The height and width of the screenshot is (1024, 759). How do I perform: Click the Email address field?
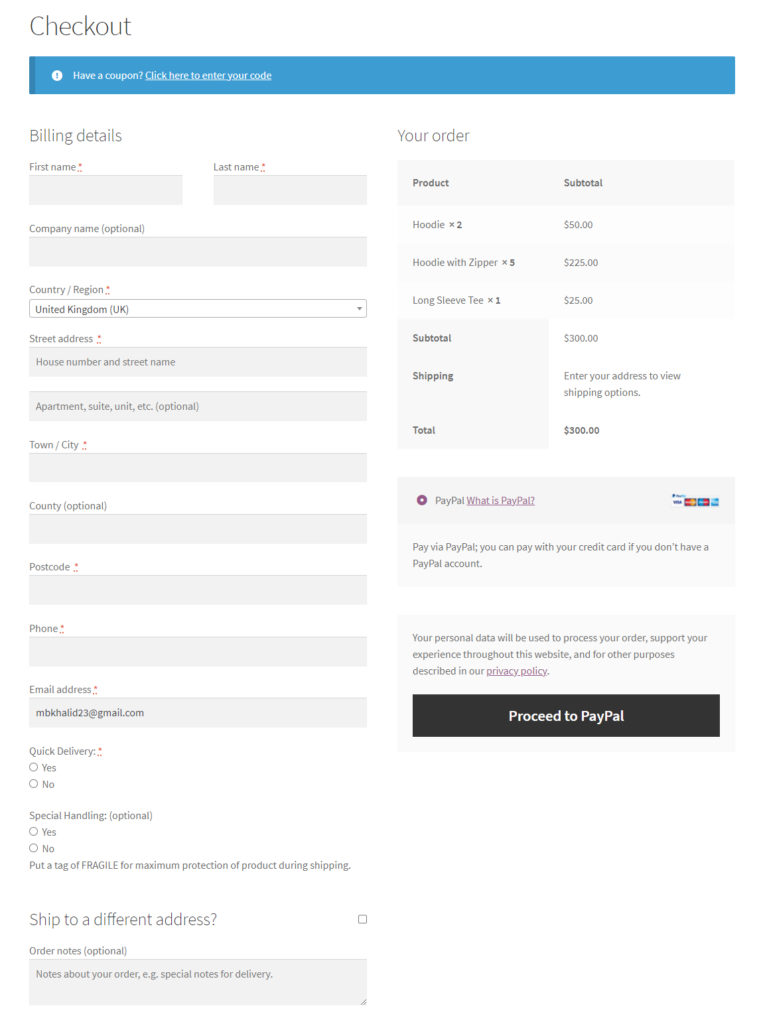pos(198,712)
